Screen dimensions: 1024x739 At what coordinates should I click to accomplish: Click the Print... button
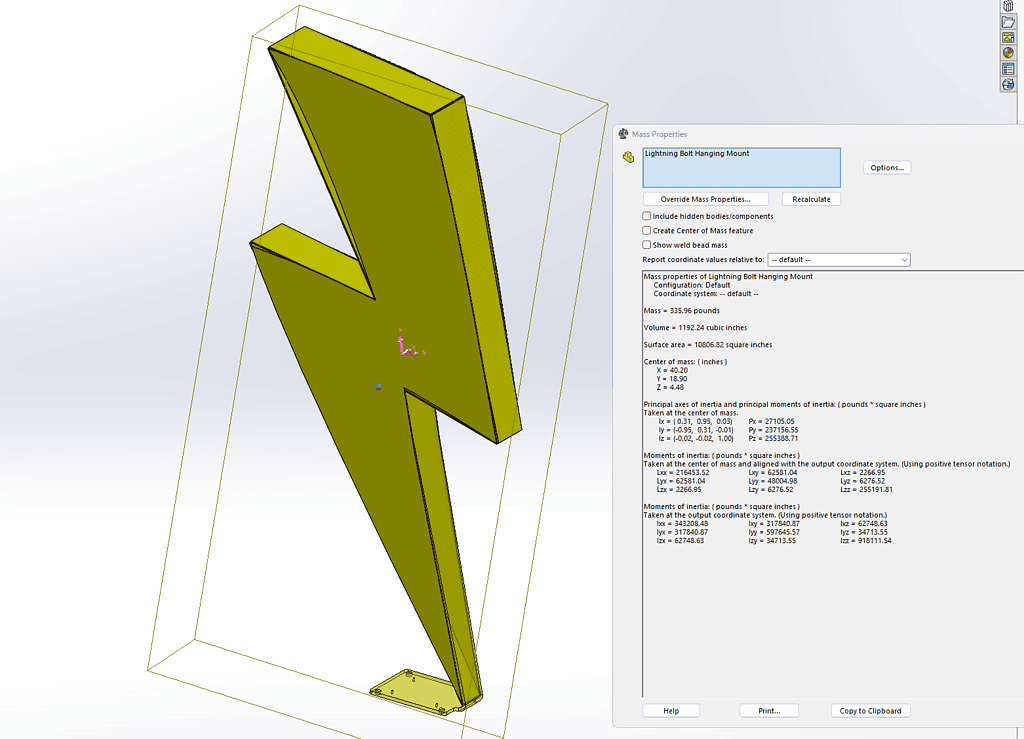pyautogui.click(x=769, y=711)
